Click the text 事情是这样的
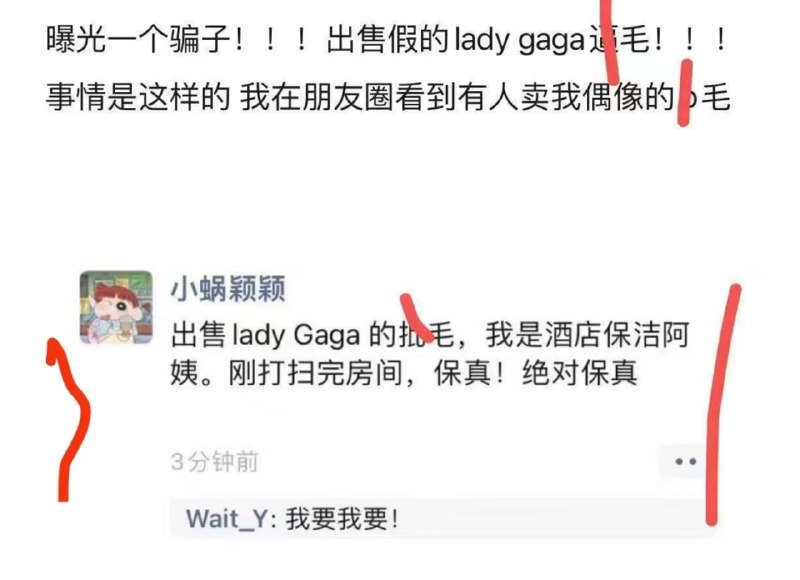This screenshot has width=800, height=580. (138, 97)
